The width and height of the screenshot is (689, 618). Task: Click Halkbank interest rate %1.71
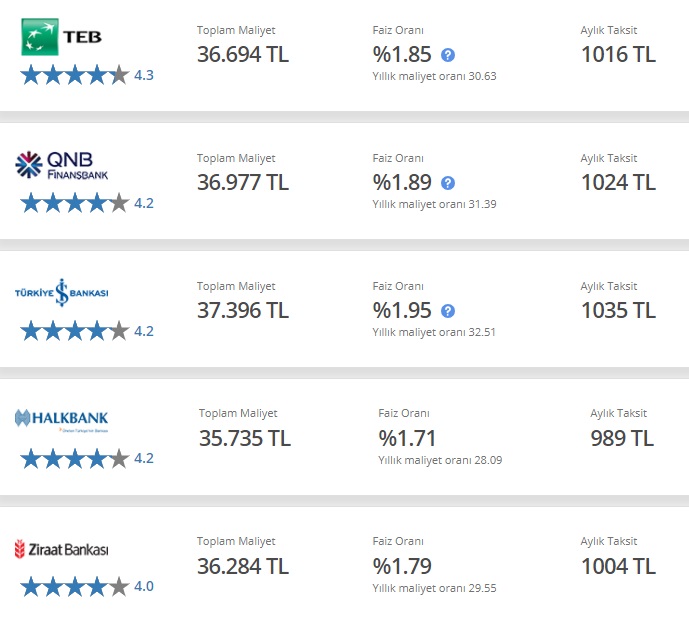click(407, 438)
